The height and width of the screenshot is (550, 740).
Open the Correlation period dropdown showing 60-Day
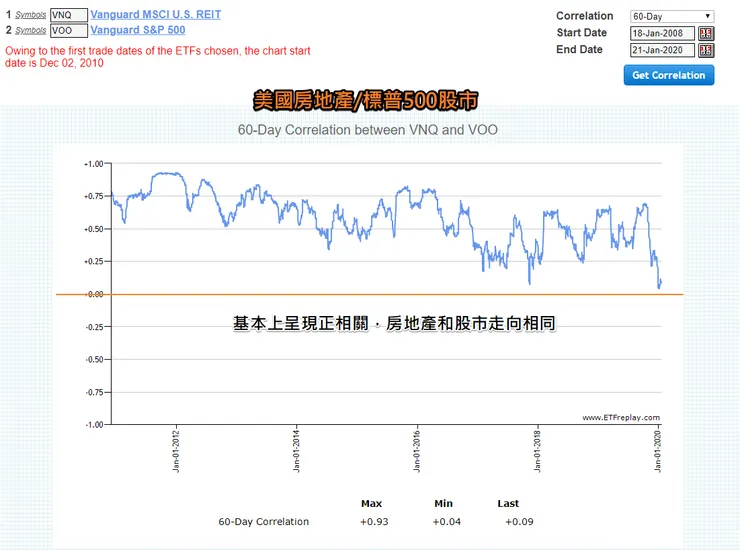tap(672, 17)
